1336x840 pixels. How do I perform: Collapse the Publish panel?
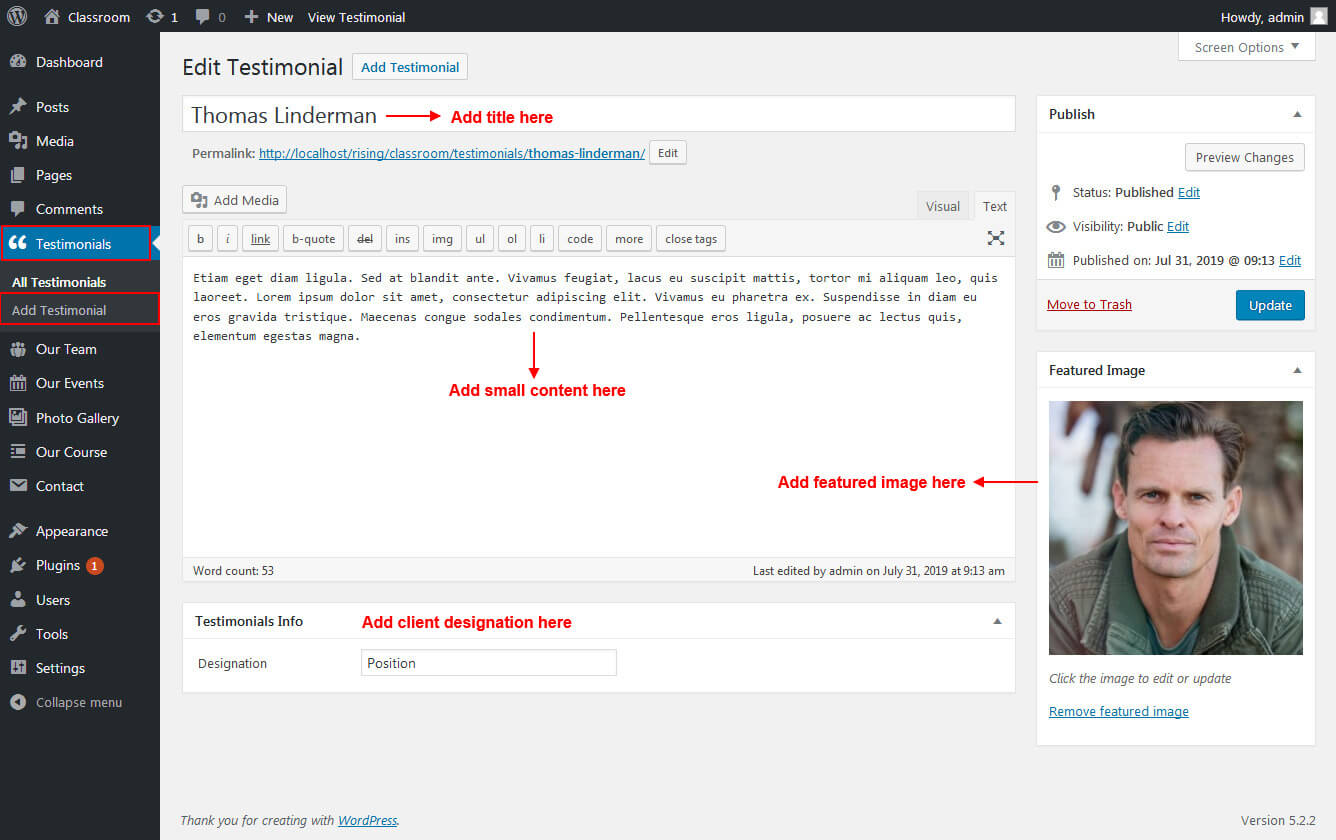1297,114
